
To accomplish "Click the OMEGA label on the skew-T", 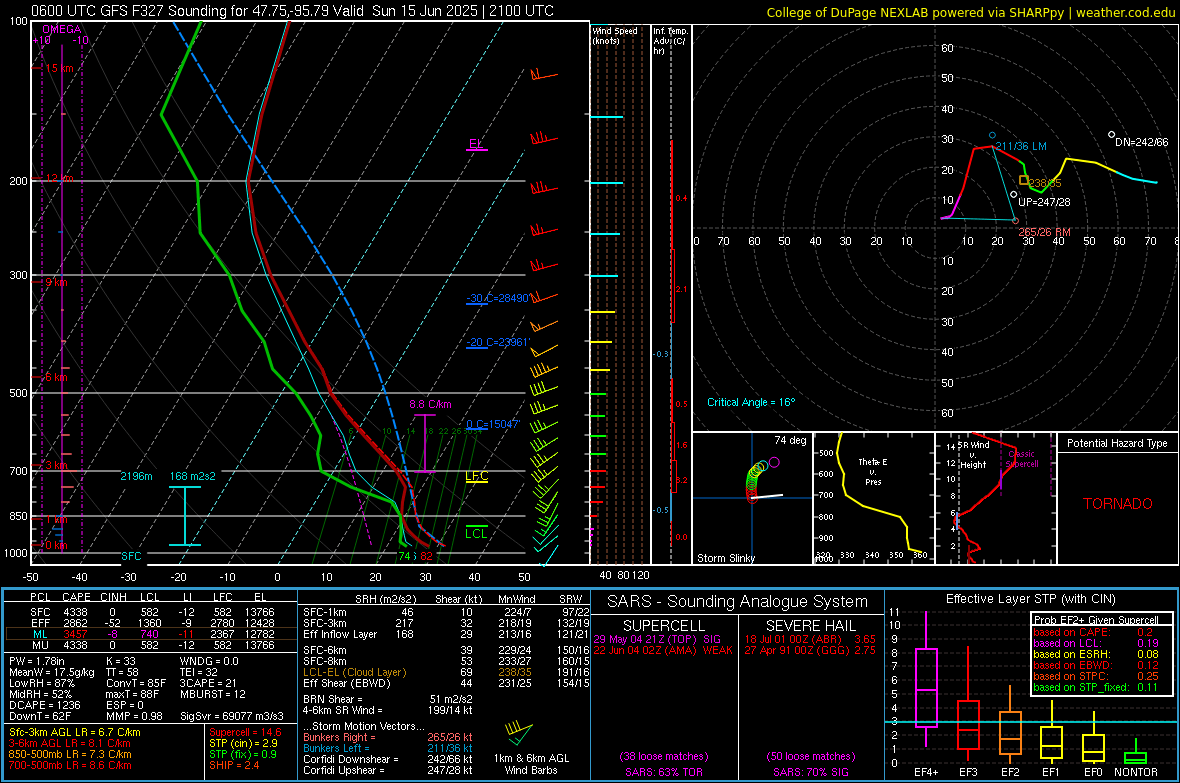I will coord(62,29).
